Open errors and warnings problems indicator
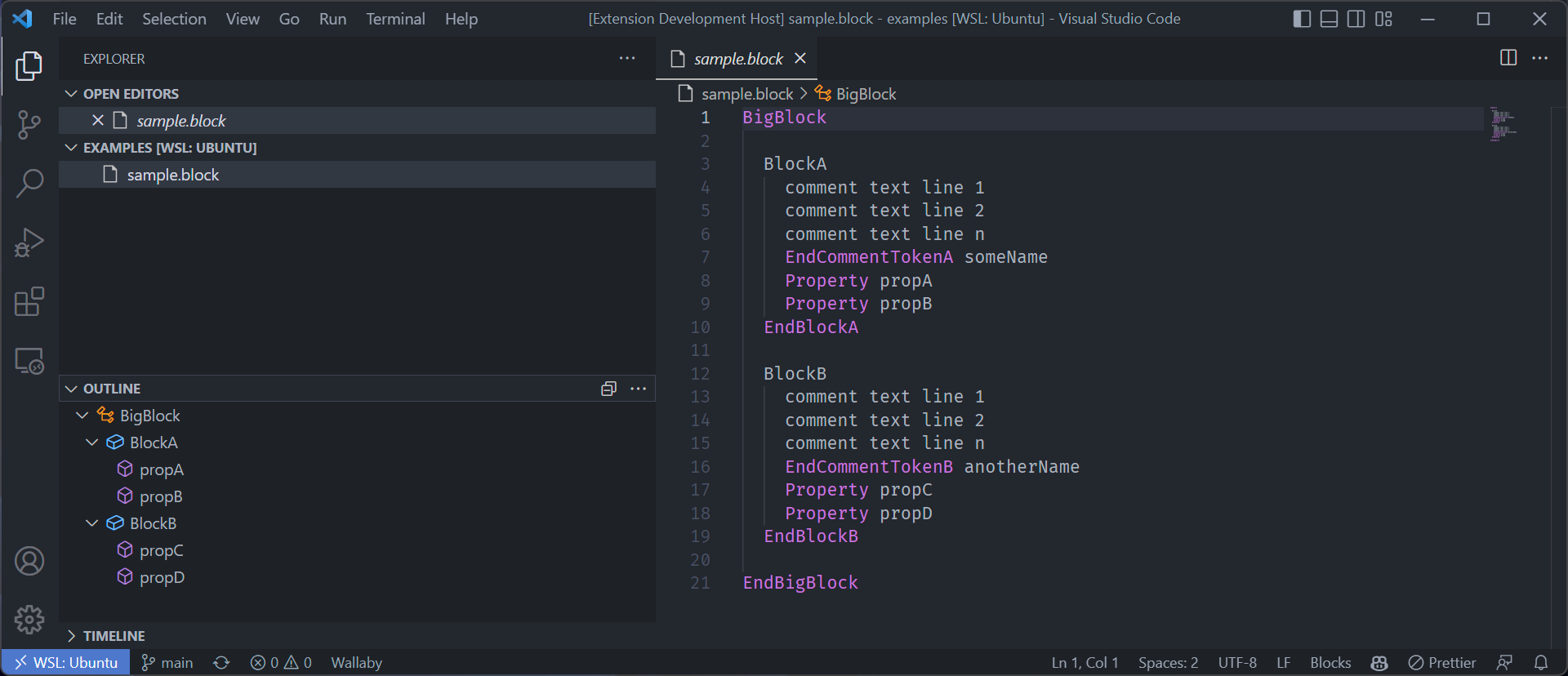1568x676 pixels. 281,663
